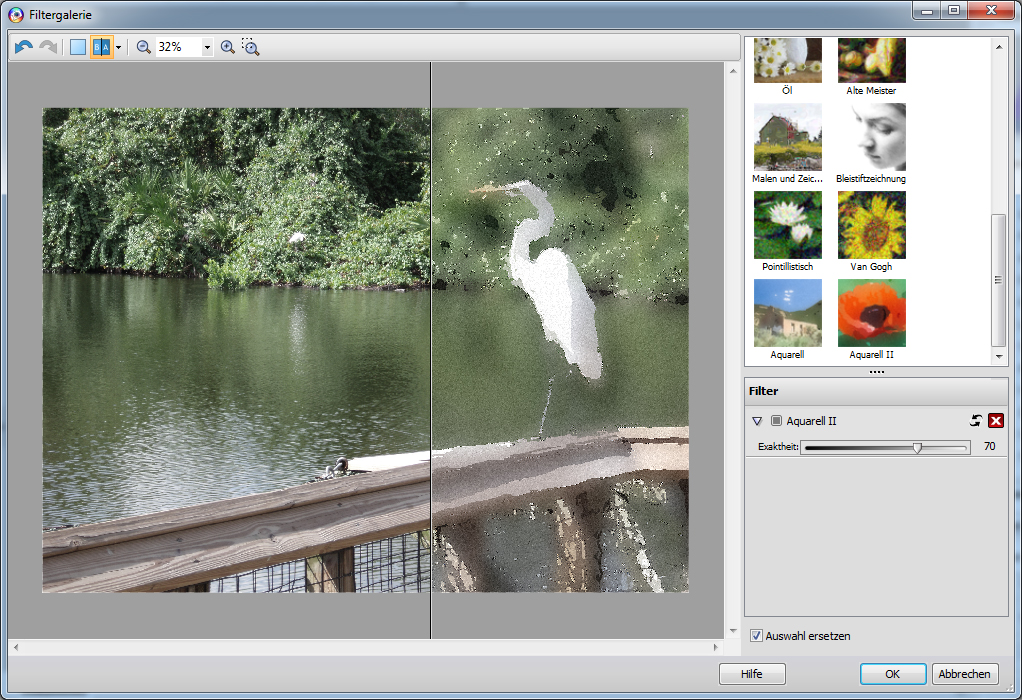This screenshot has height=700, width=1022.
Task: Click the filter list scroll down arrow
Action: [999, 357]
